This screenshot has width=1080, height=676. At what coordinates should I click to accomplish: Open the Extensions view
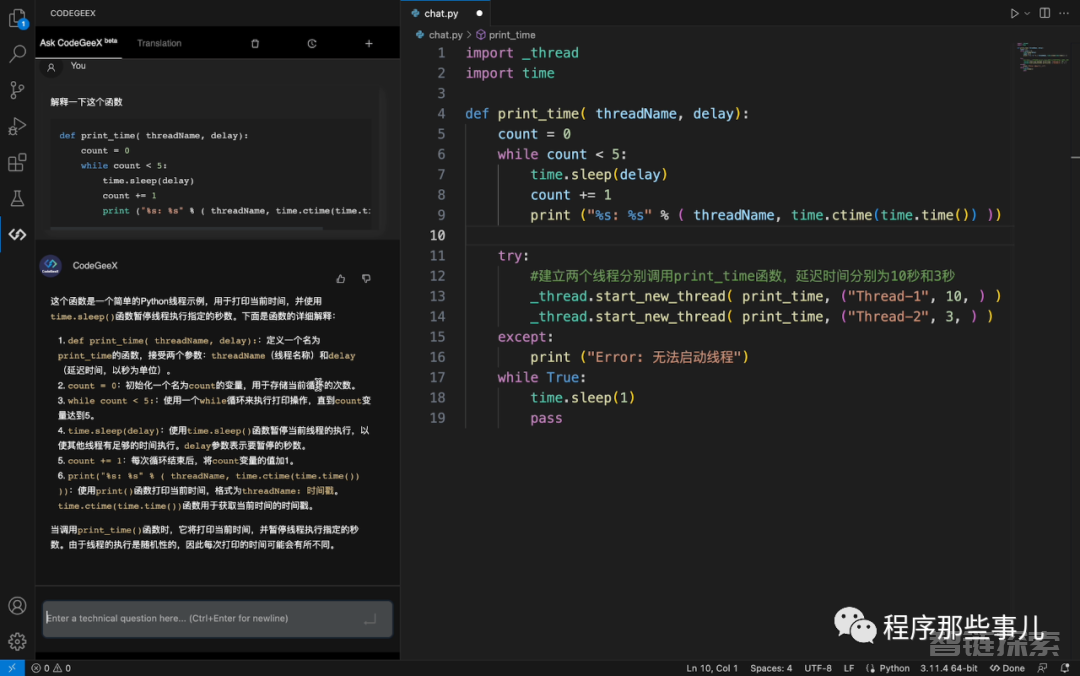click(17, 163)
